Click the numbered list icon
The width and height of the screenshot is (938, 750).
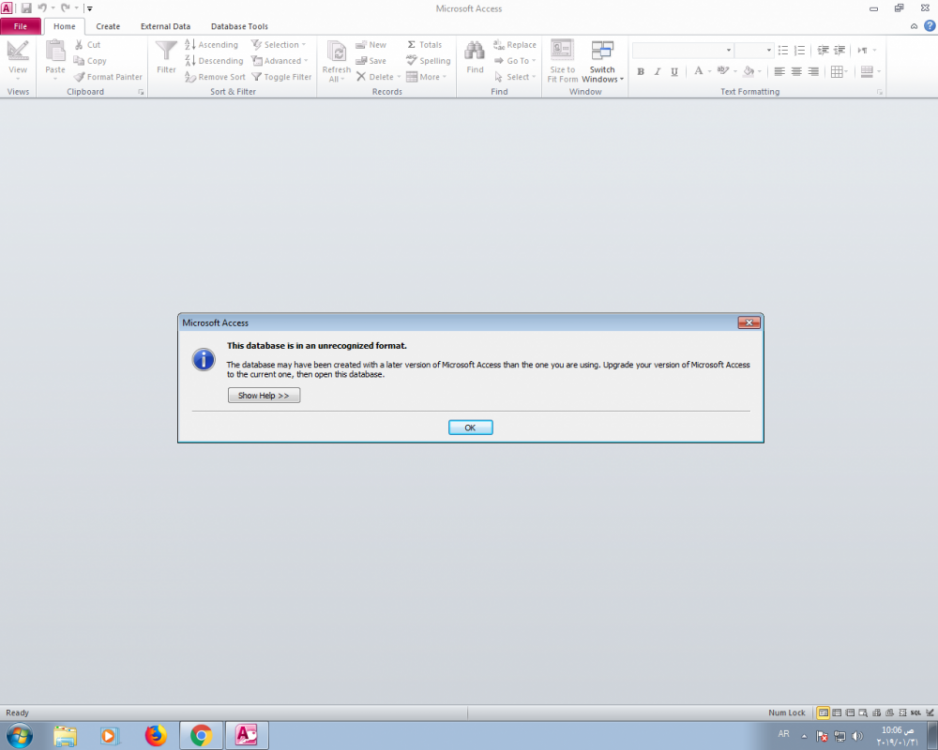[x=800, y=50]
